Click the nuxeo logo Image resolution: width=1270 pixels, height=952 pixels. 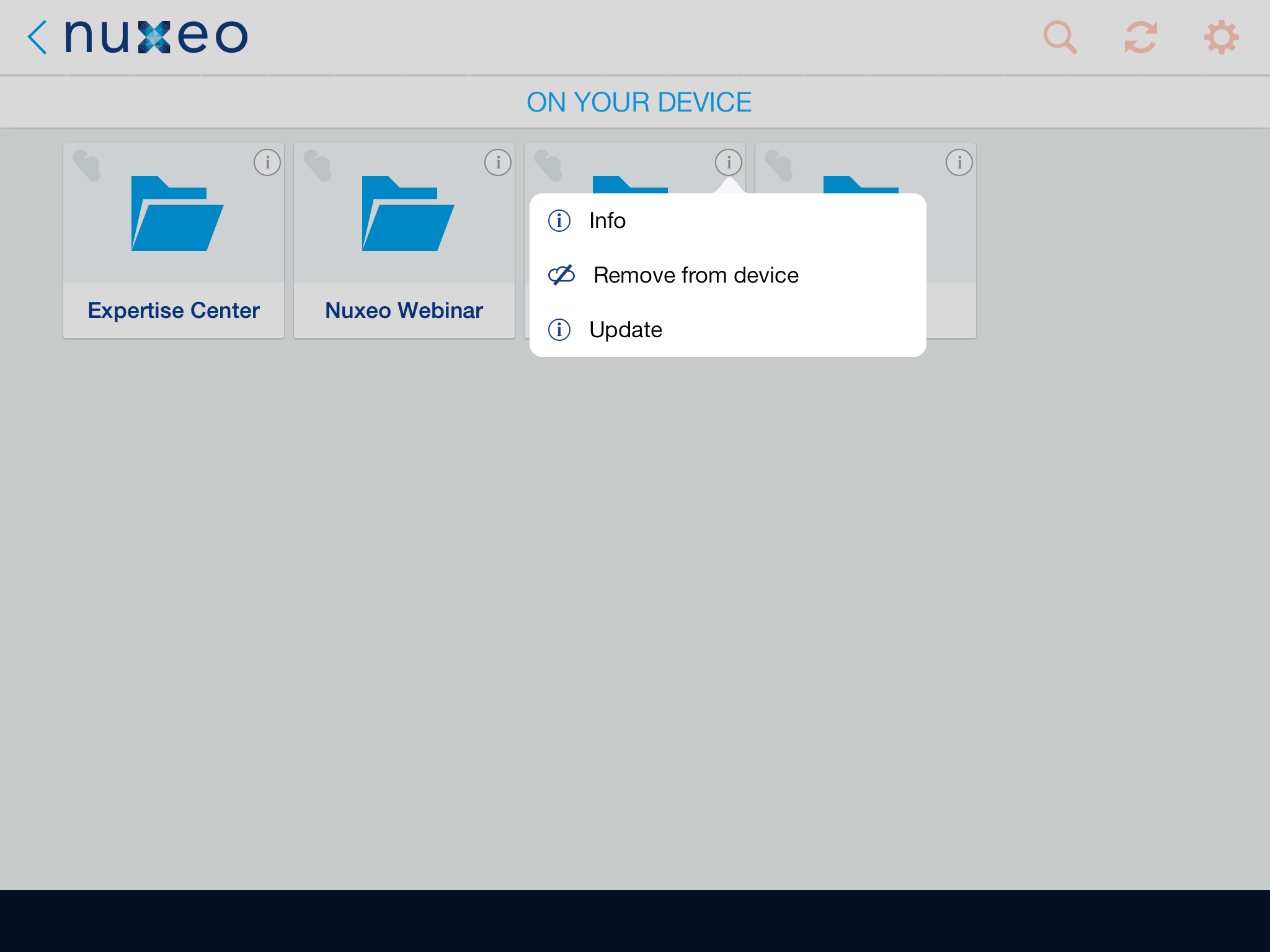coord(156,37)
